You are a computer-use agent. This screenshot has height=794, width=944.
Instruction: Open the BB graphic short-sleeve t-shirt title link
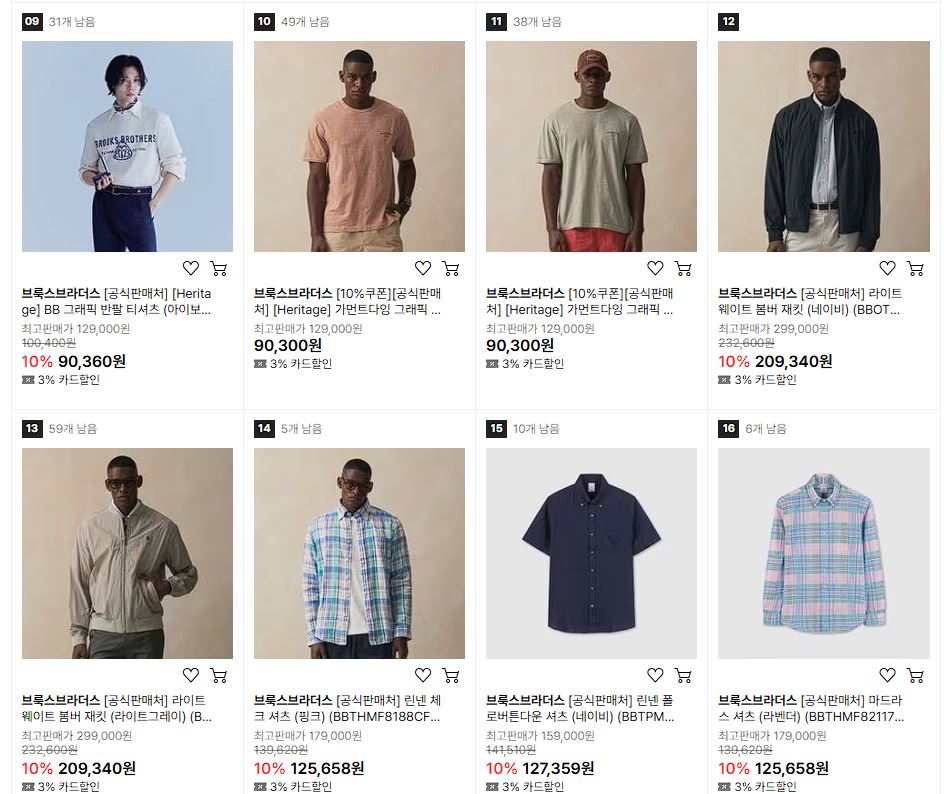point(117,302)
